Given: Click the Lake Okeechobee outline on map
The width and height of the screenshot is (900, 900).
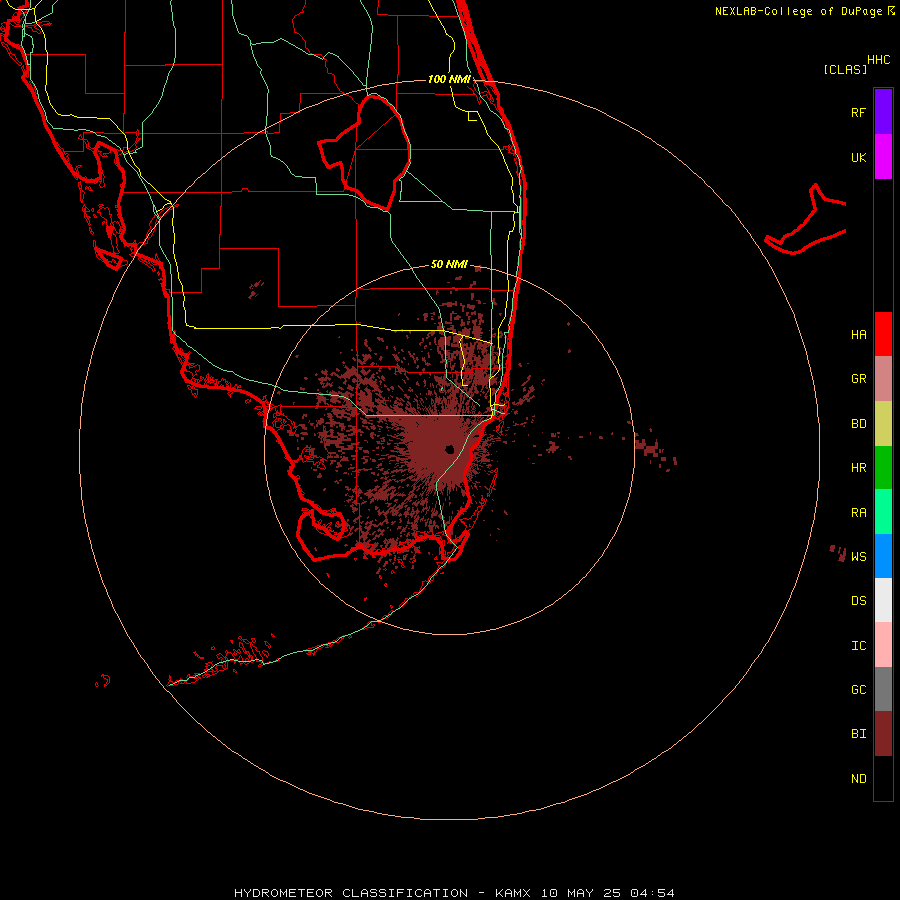Looking at the screenshot, I should (364, 152).
